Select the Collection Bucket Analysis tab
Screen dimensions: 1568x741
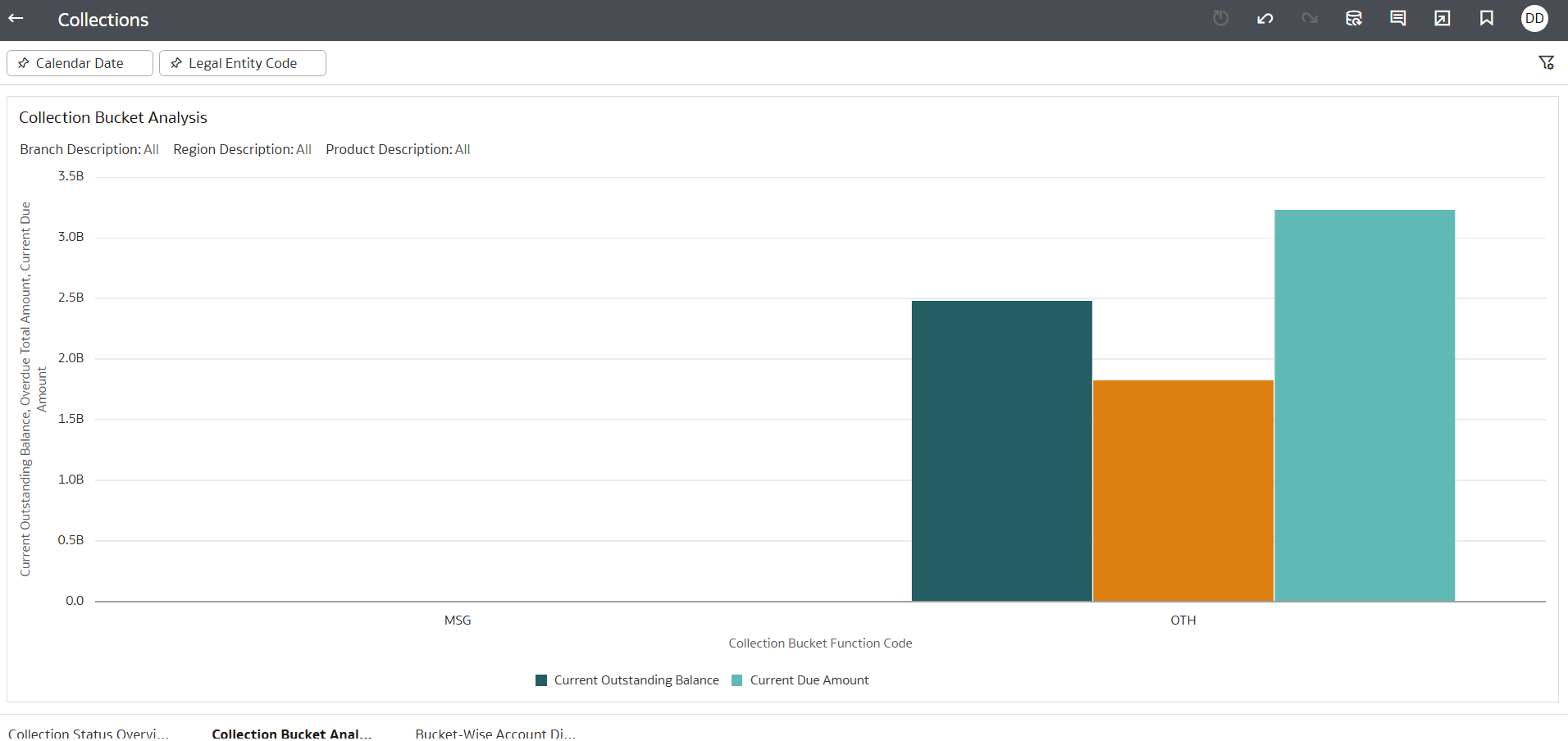(x=291, y=733)
